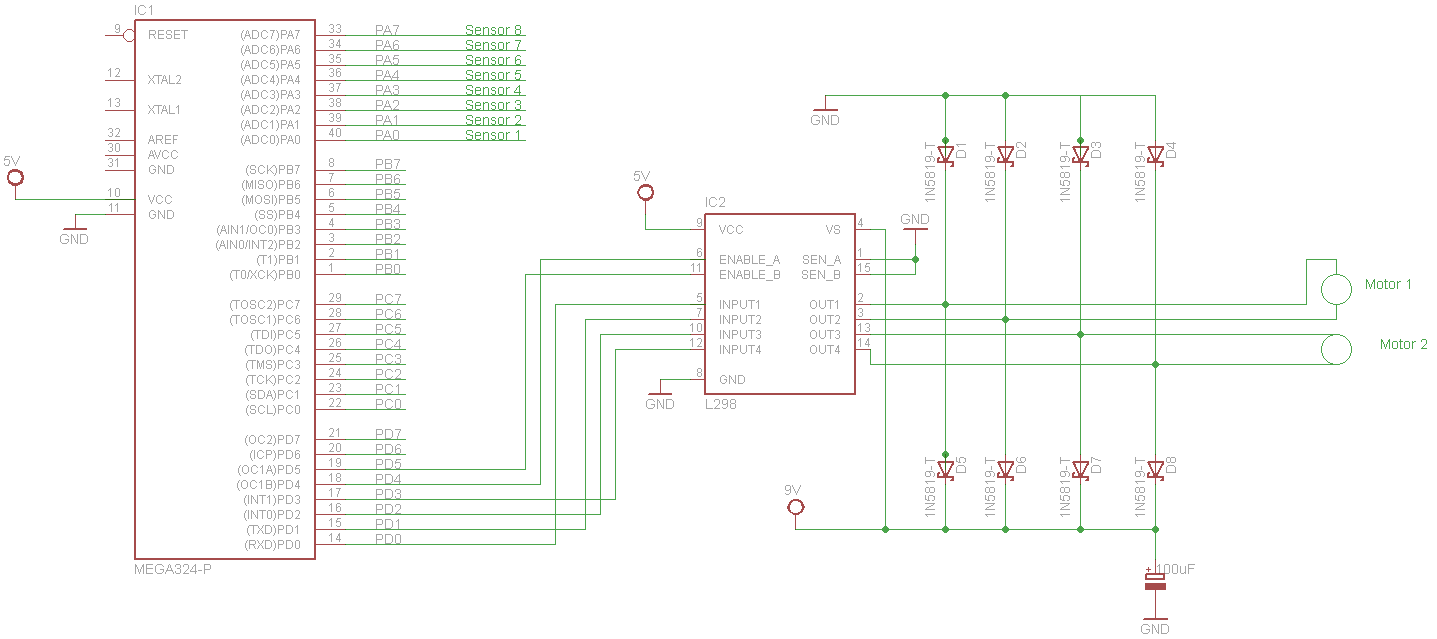Image resolution: width=1437 pixels, height=639 pixels.
Task: Select the Sensor 5 net label
Action: 494,75
